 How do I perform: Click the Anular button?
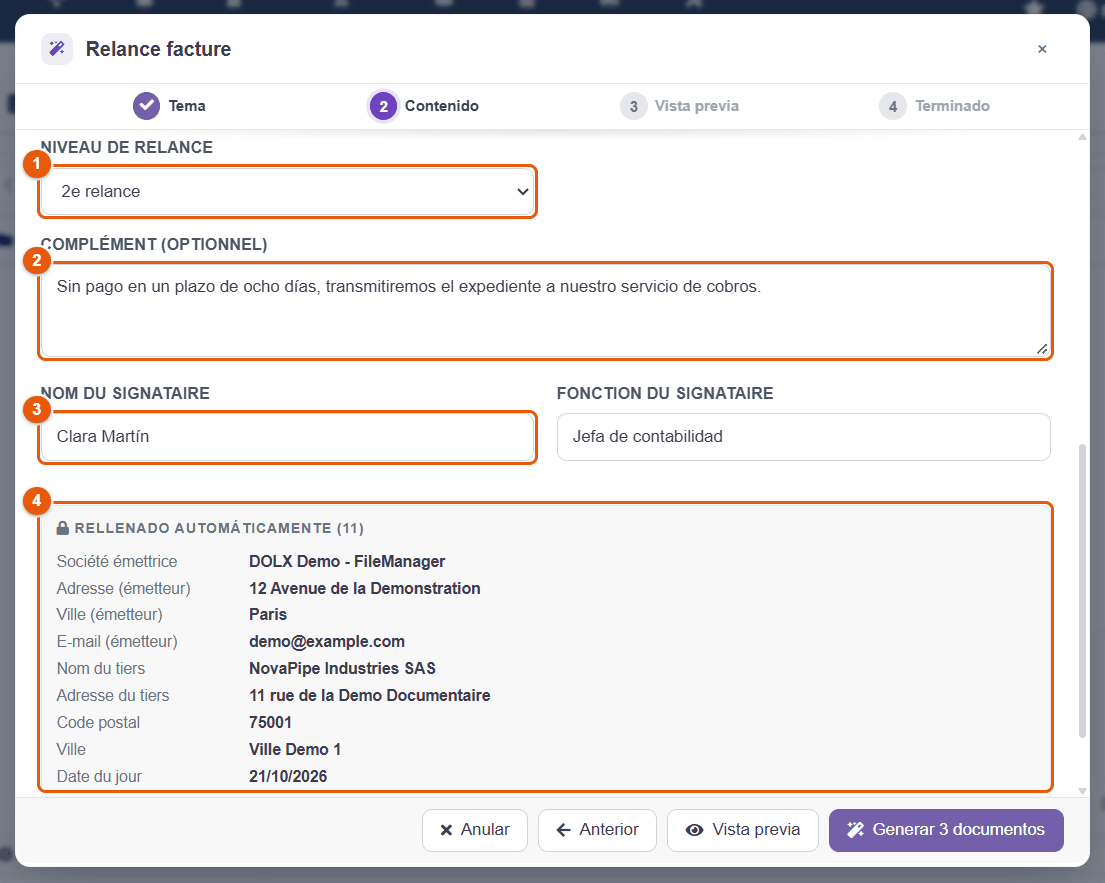point(474,830)
